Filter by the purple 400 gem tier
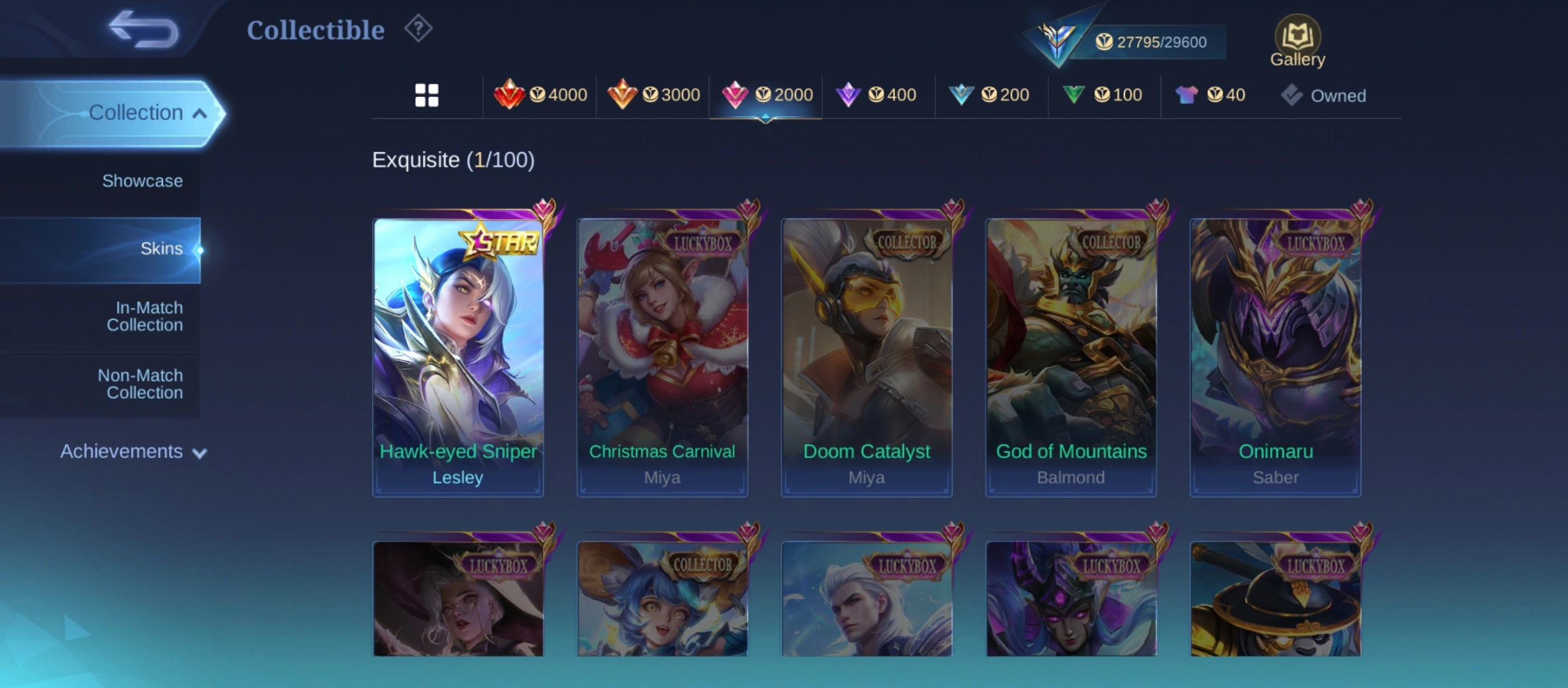This screenshot has width=1568, height=688. coord(876,95)
